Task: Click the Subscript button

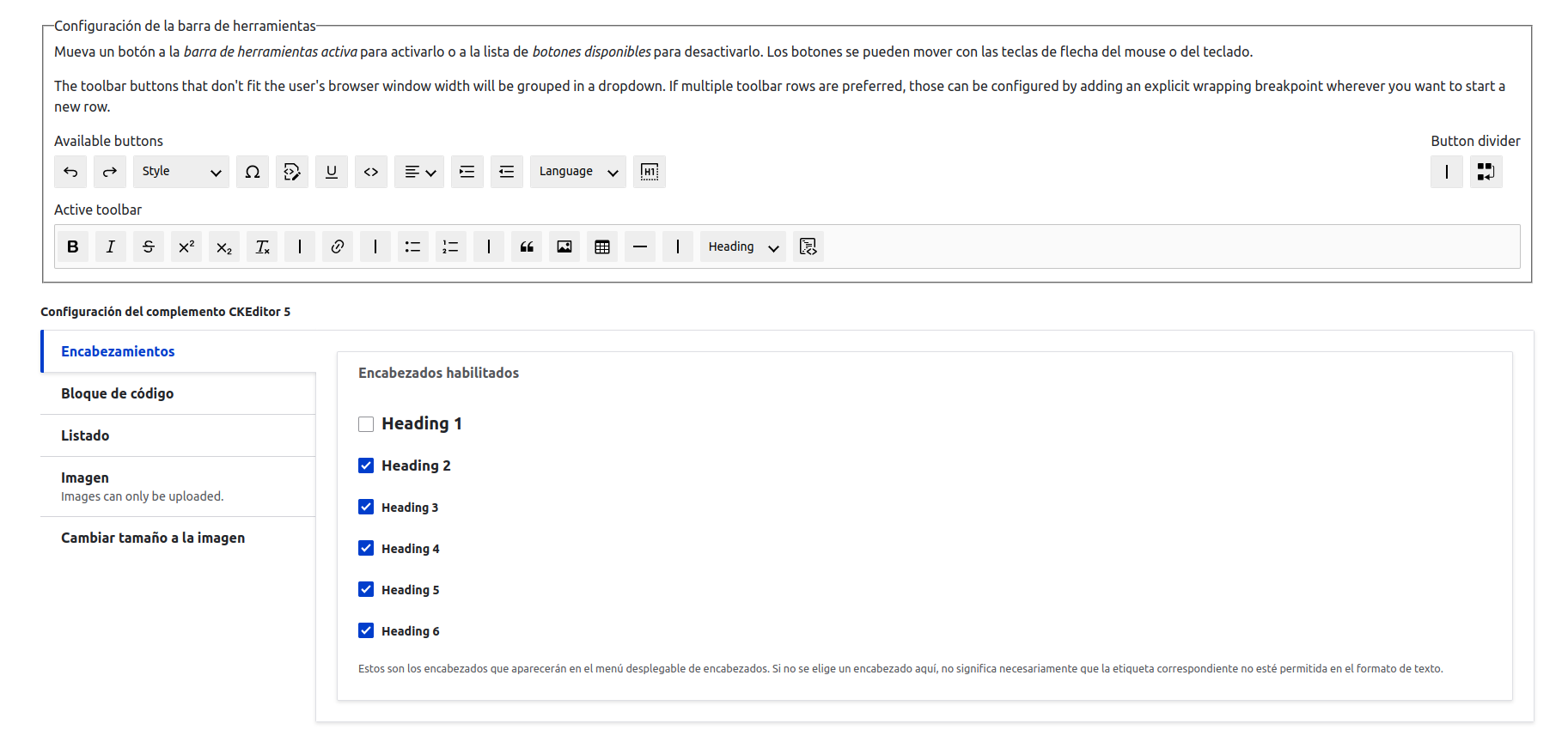Action: pos(224,246)
